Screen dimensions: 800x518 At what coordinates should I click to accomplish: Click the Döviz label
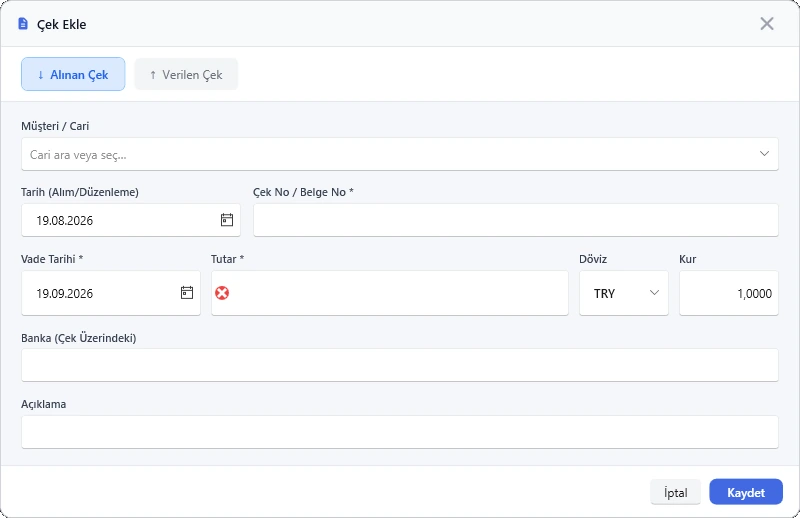point(593,259)
